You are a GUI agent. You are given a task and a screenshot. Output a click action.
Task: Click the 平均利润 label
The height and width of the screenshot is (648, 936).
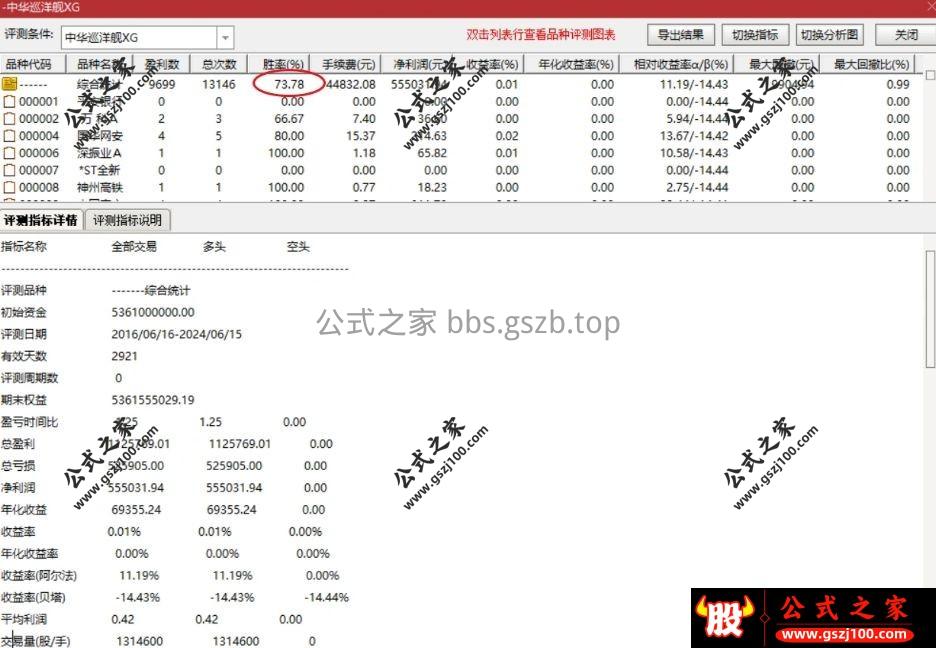24,619
